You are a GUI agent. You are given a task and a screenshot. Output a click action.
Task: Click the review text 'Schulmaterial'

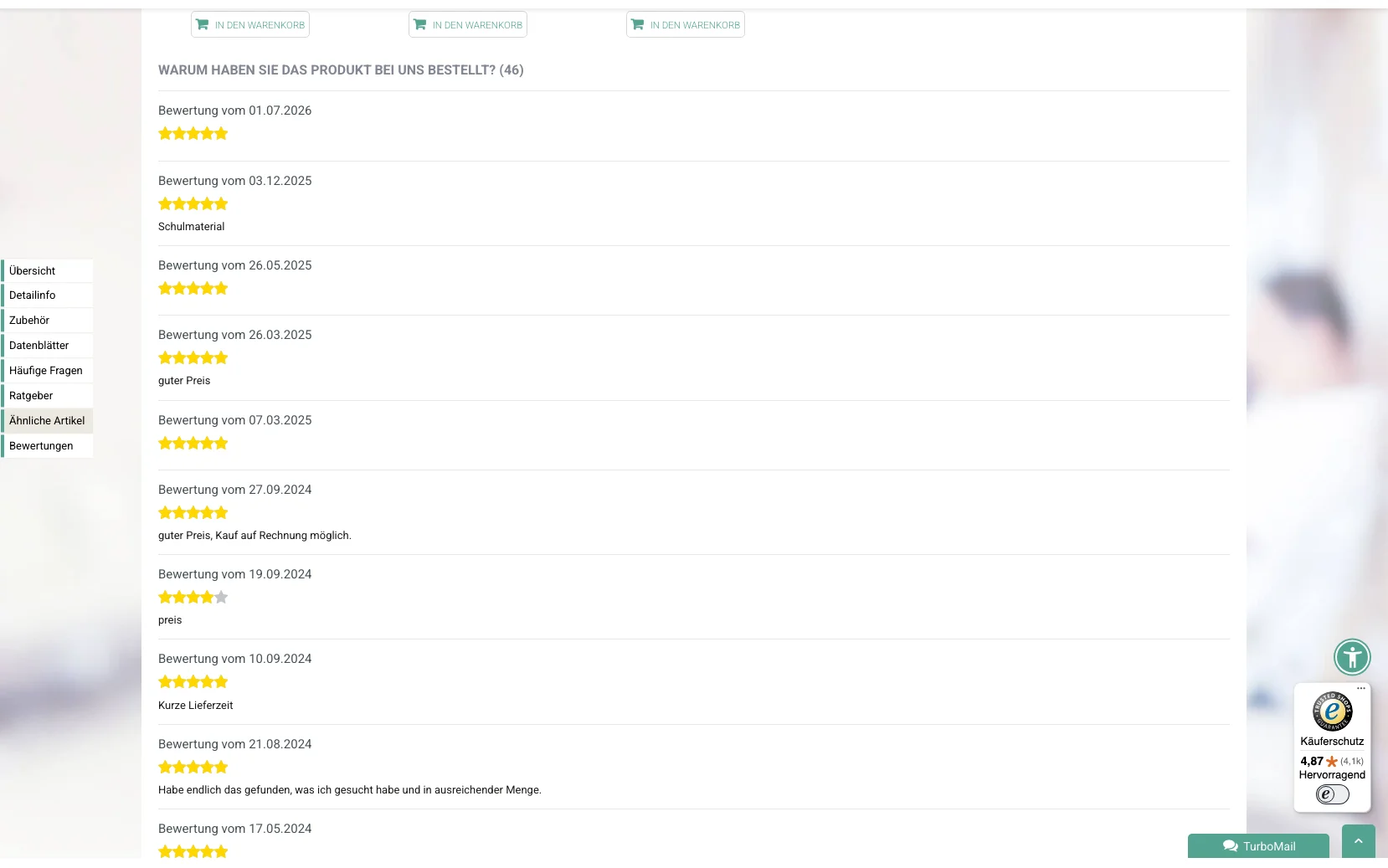click(x=192, y=226)
